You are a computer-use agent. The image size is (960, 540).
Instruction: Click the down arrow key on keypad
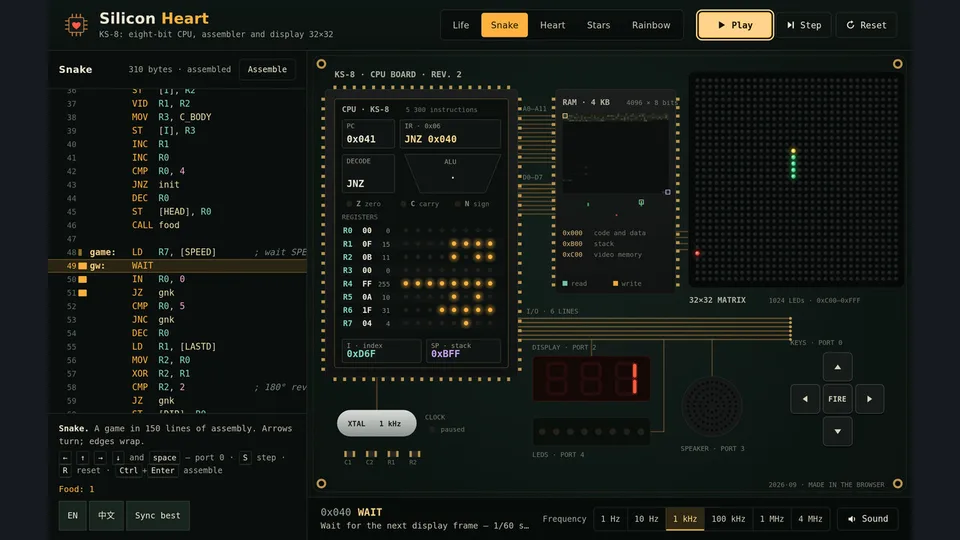(x=837, y=431)
